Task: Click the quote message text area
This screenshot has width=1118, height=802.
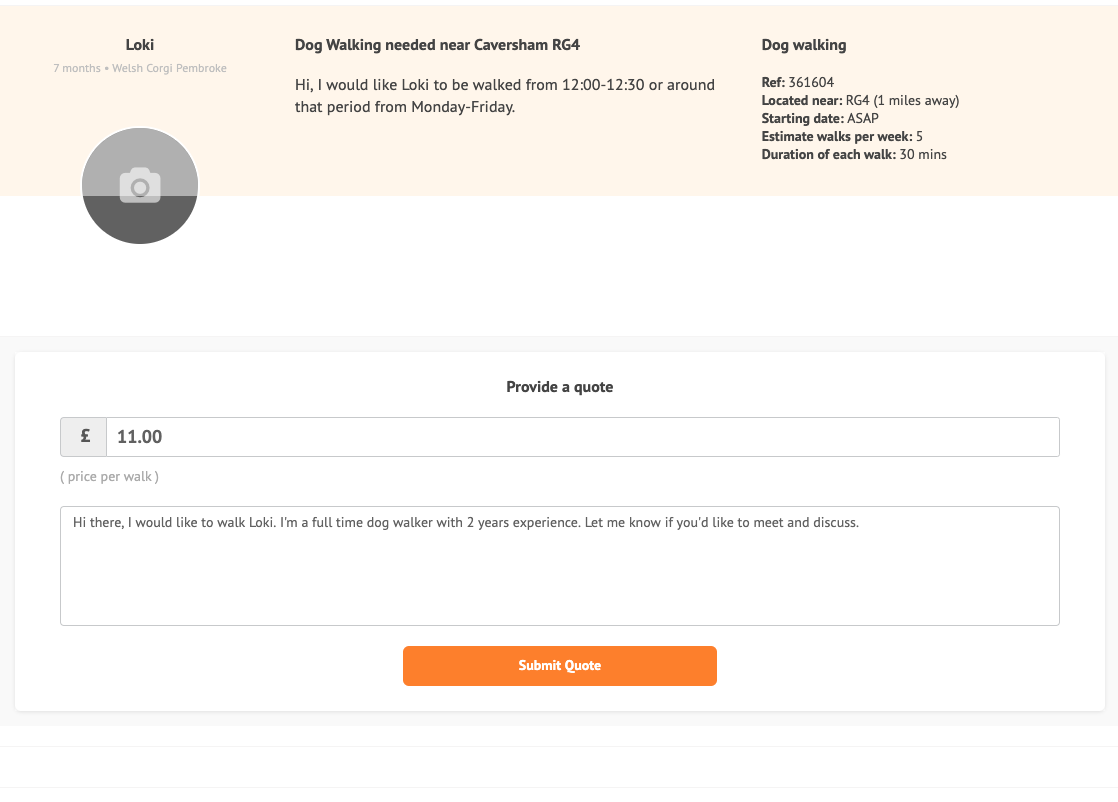Action: tap(560, 566)
